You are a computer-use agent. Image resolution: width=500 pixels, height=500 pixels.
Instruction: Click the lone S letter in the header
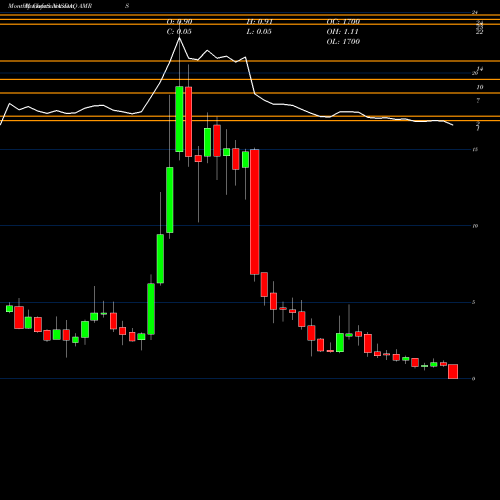pos(127,6)
